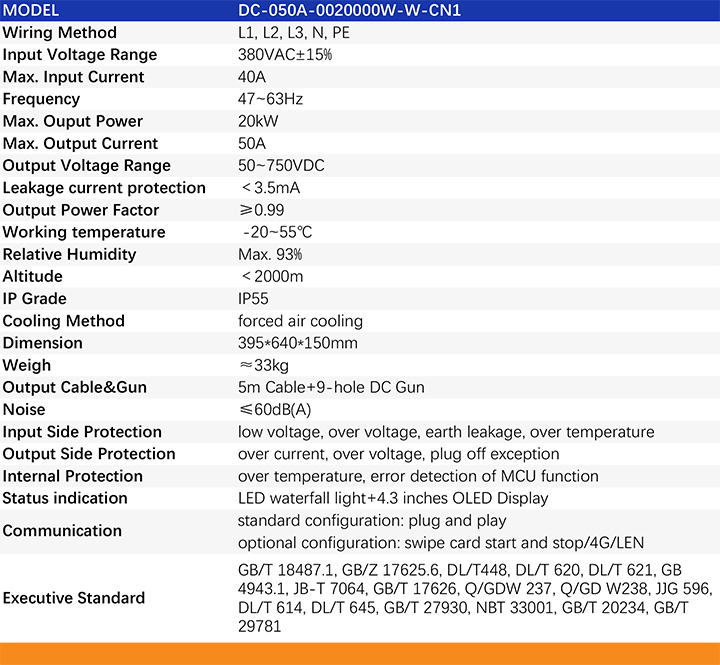The width and height of the screenshot is (720, 665).
Task: Click the Output Cable&Gun label
Action: coord(81,388)
